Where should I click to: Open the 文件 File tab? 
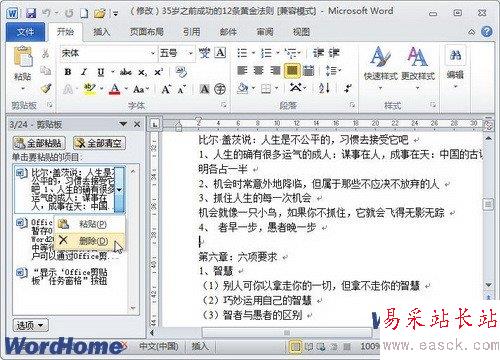click(x=25, y=32)
